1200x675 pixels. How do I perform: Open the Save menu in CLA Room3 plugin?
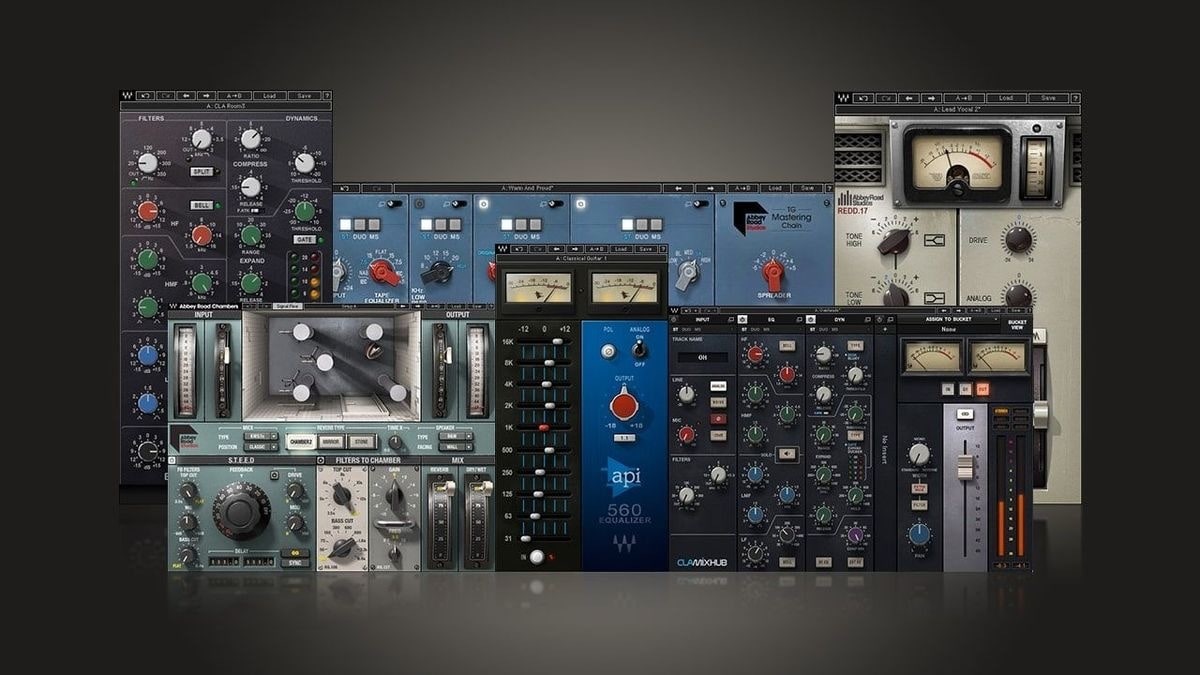tap(303, 97)
